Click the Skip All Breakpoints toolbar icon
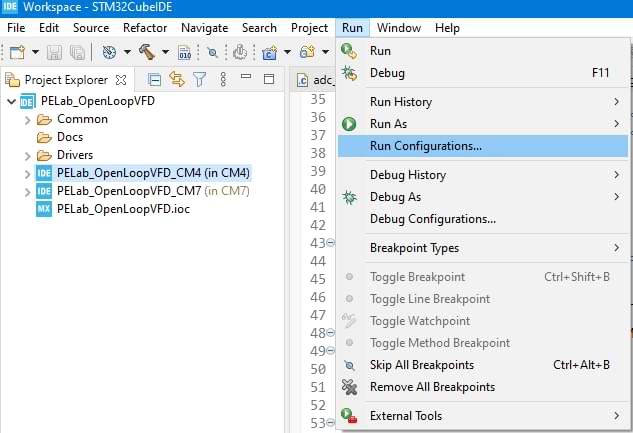 point(212,52)
